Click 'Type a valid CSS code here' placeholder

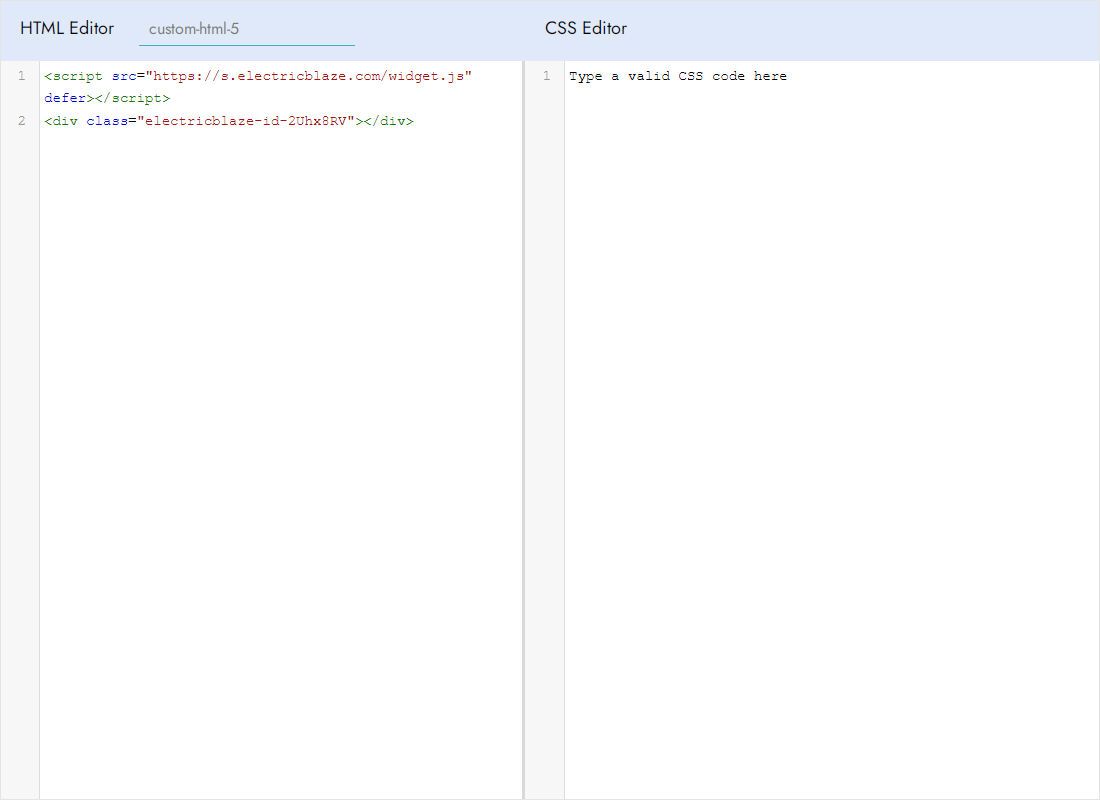point(678,76)
